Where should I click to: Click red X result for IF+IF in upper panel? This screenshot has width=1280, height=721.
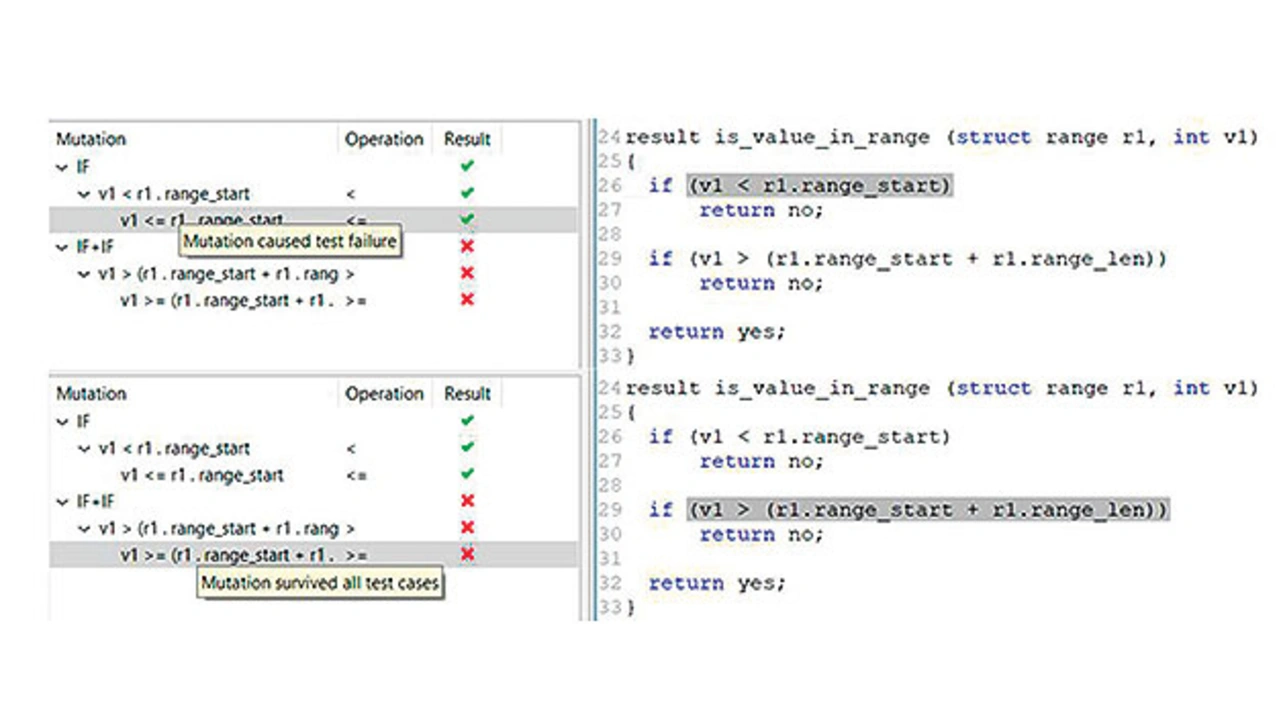pyautogui.click(x=467, y=246)
